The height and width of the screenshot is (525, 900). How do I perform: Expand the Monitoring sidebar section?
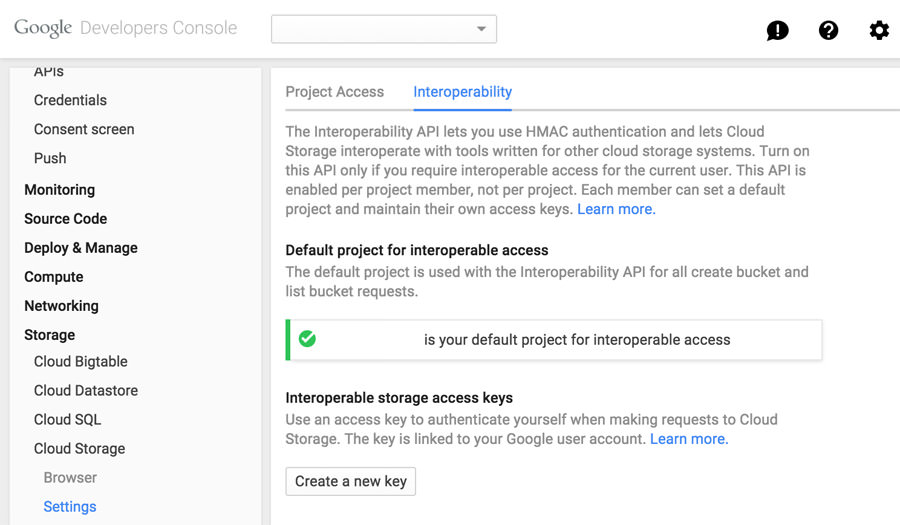(60, 190)
